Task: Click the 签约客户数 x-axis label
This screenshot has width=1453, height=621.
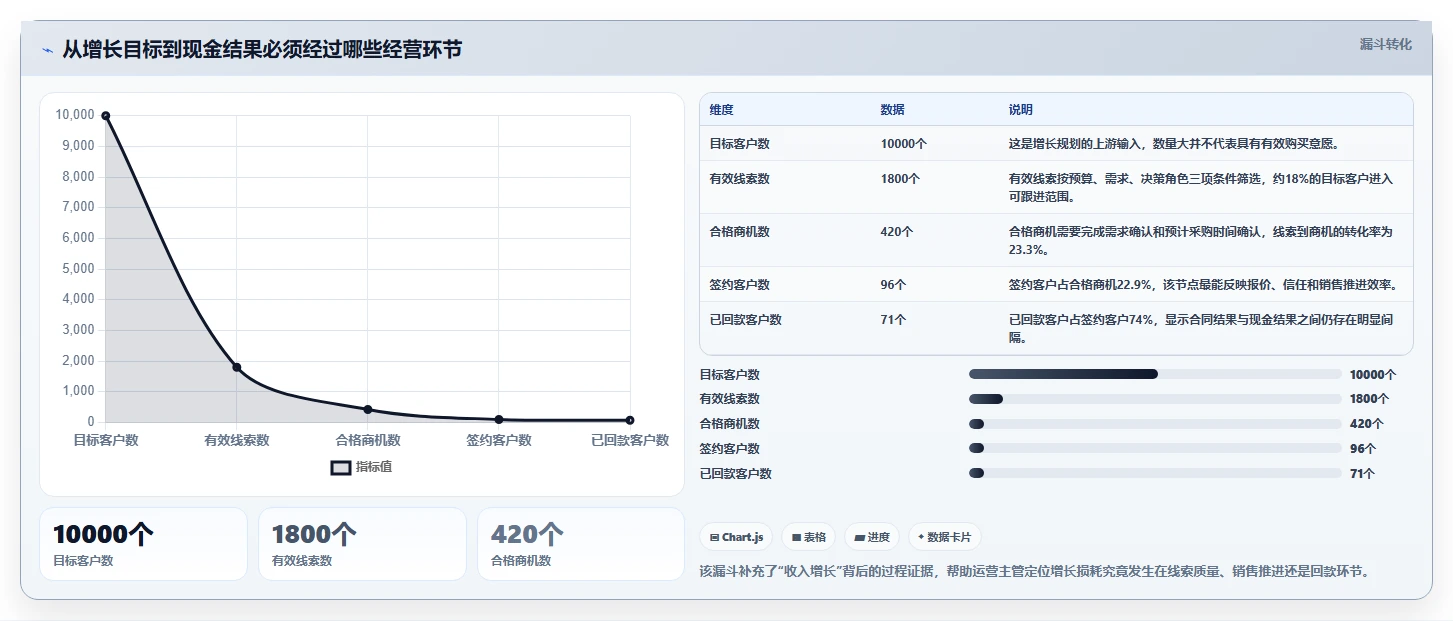Action: [x=499, y=440]
